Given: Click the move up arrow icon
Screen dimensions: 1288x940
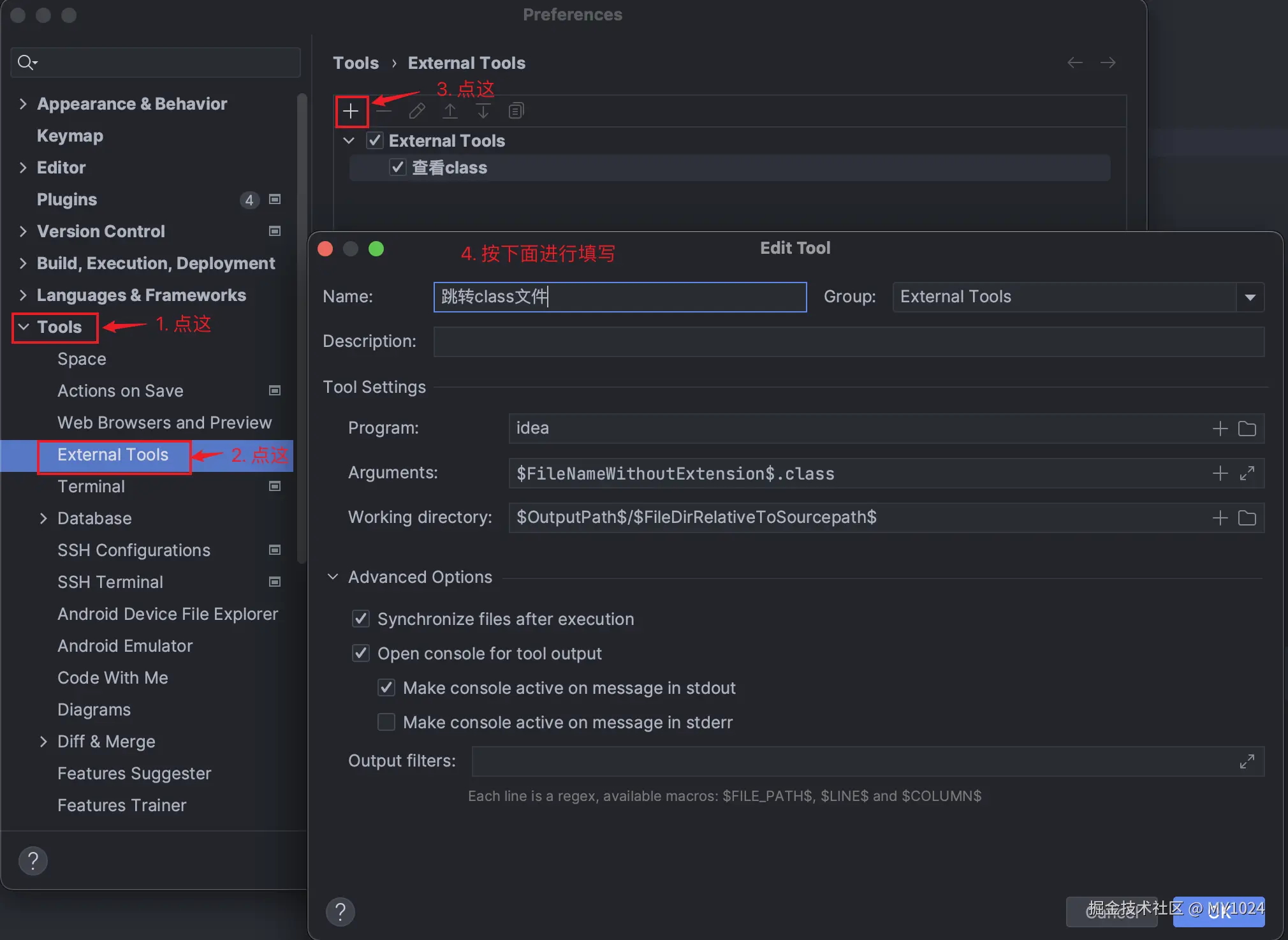Looking at the screenshot, I should [x=450, y=111].
